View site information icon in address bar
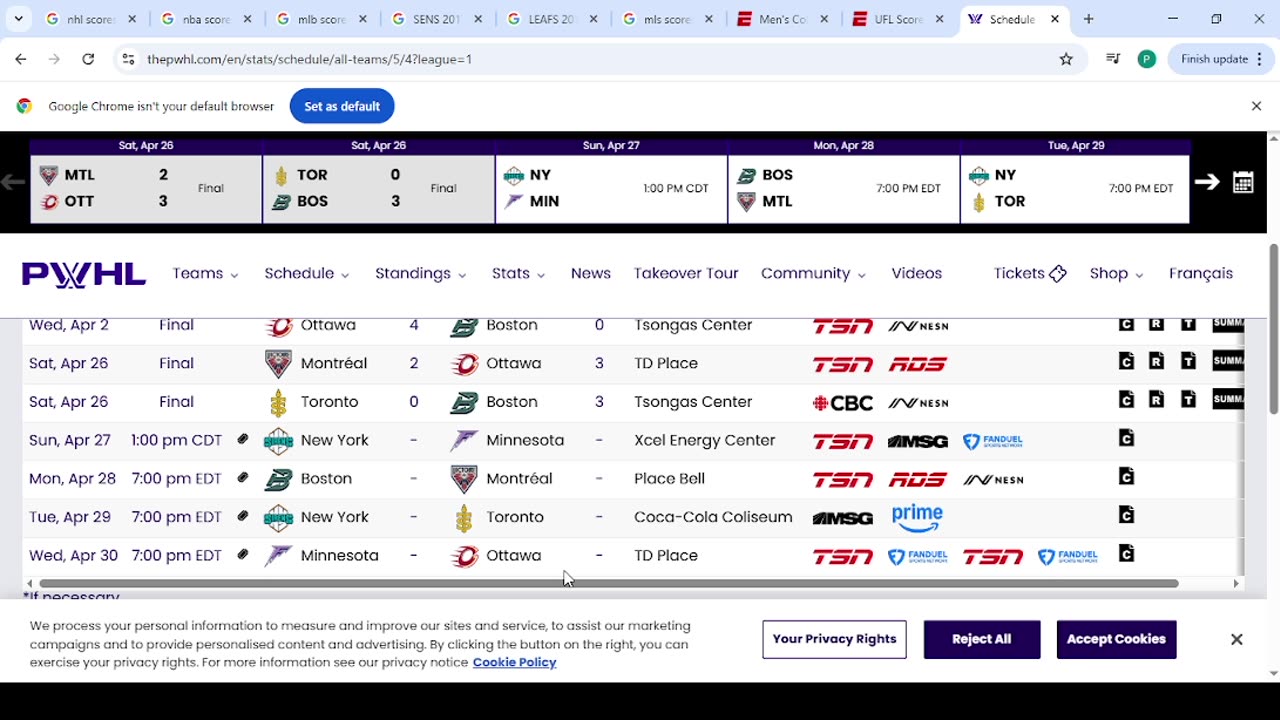This screenshot has height=720, width=1280. pos(128,59)
